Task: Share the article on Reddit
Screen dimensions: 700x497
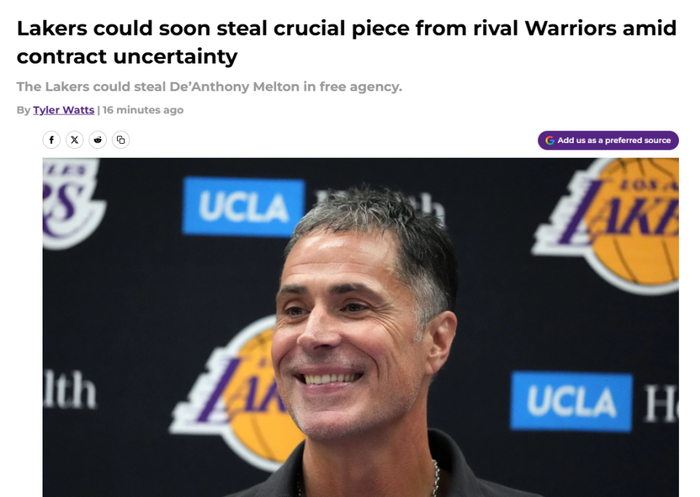Action: (98, 140)
